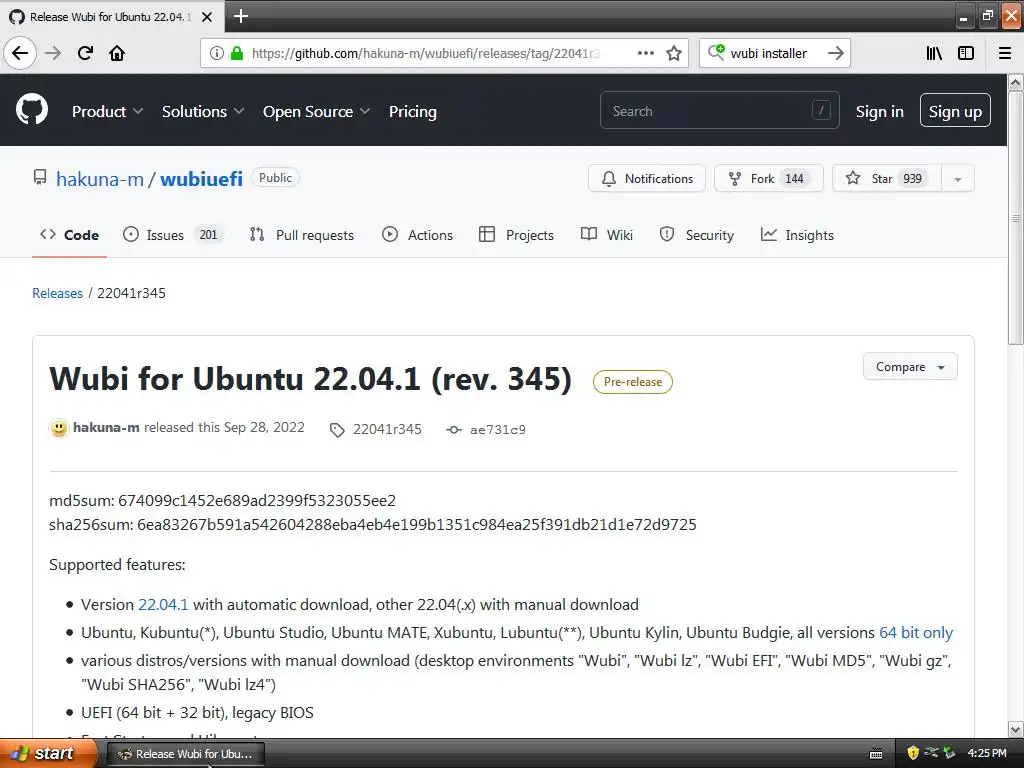Fork the repository

click(769, 179)
